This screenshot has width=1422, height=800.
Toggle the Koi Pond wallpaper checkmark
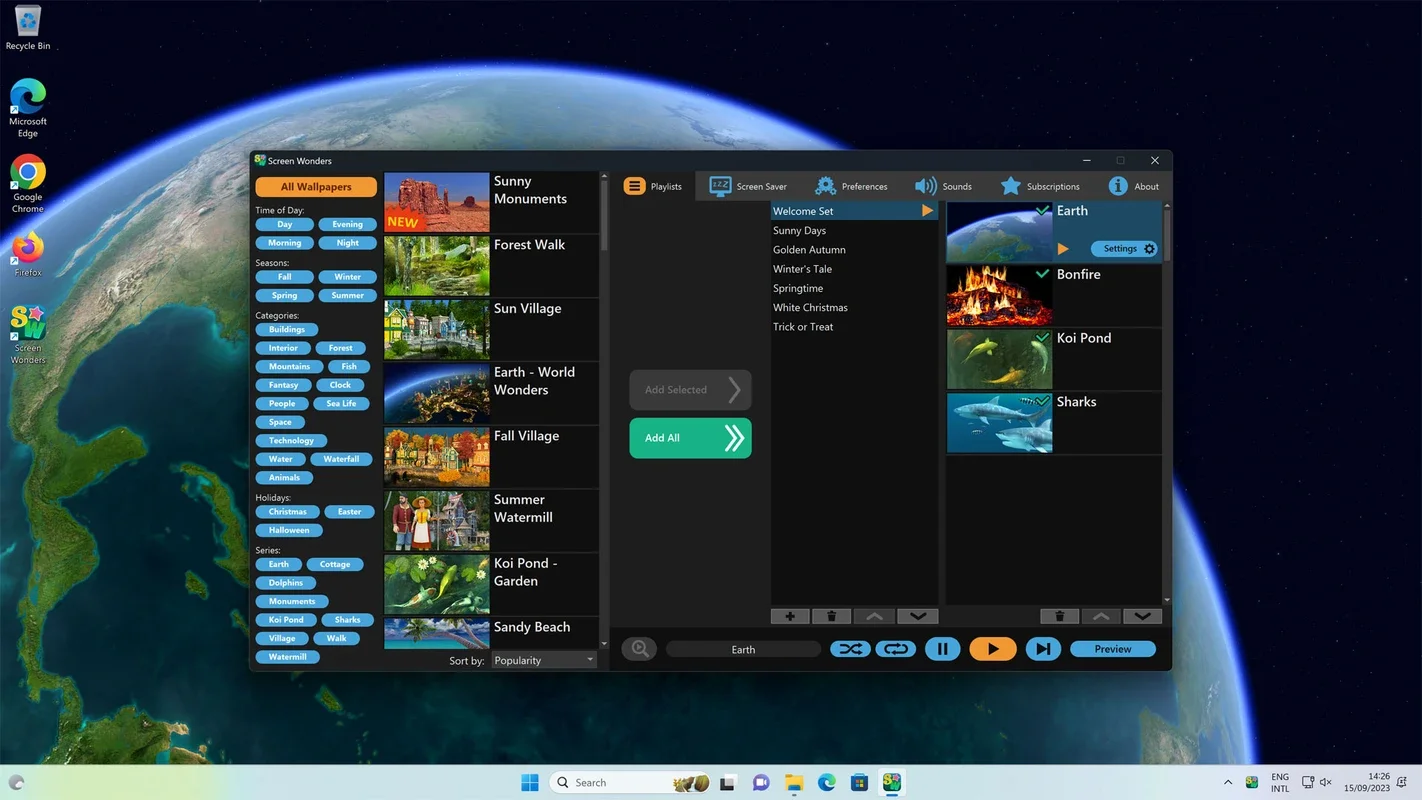[x=1043, y=337]
